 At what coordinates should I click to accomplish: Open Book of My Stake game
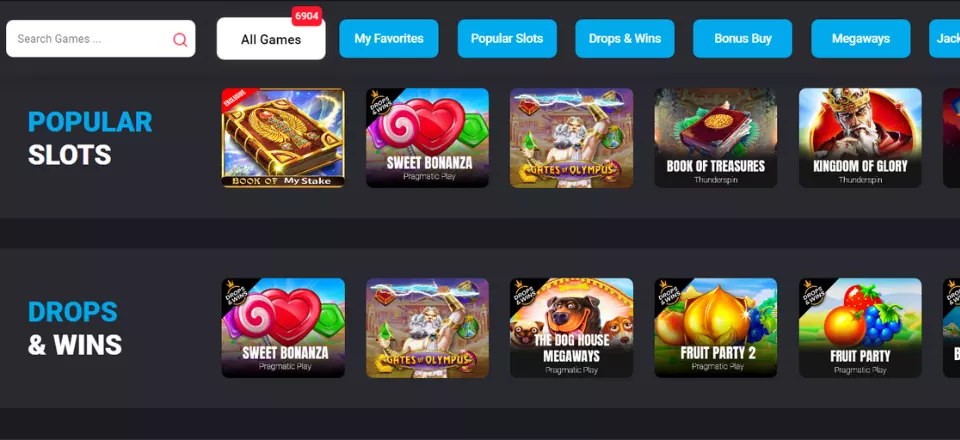[283, 138]
